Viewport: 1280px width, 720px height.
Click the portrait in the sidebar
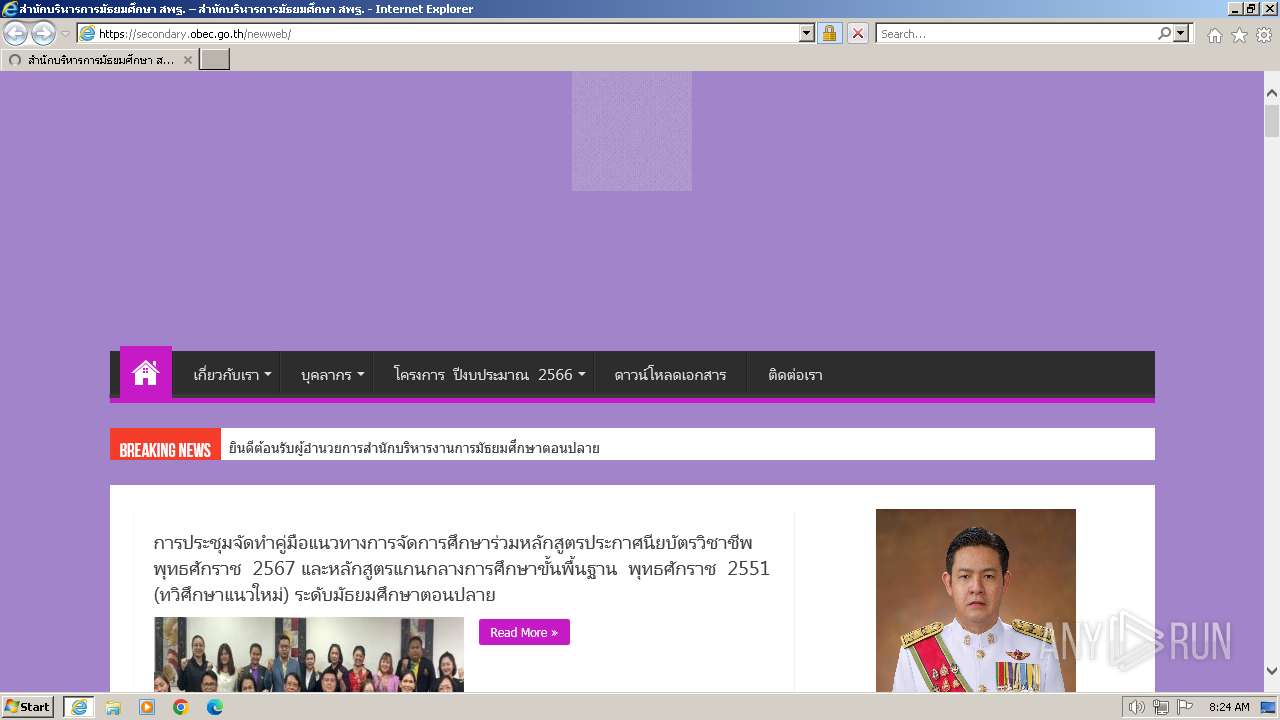click(976, 600)
